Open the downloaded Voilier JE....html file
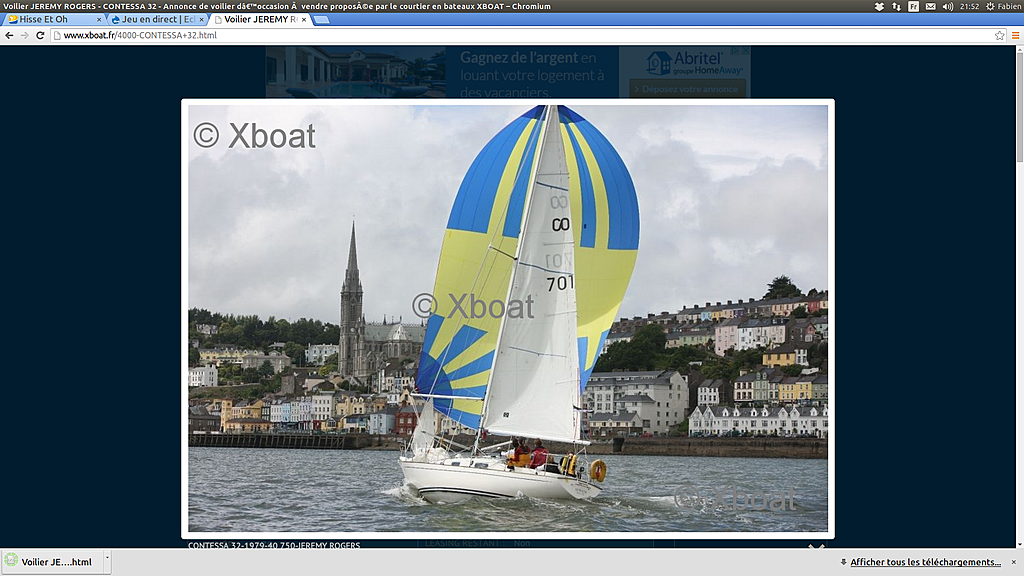The image size is (1024, 576). pos(52,562)
